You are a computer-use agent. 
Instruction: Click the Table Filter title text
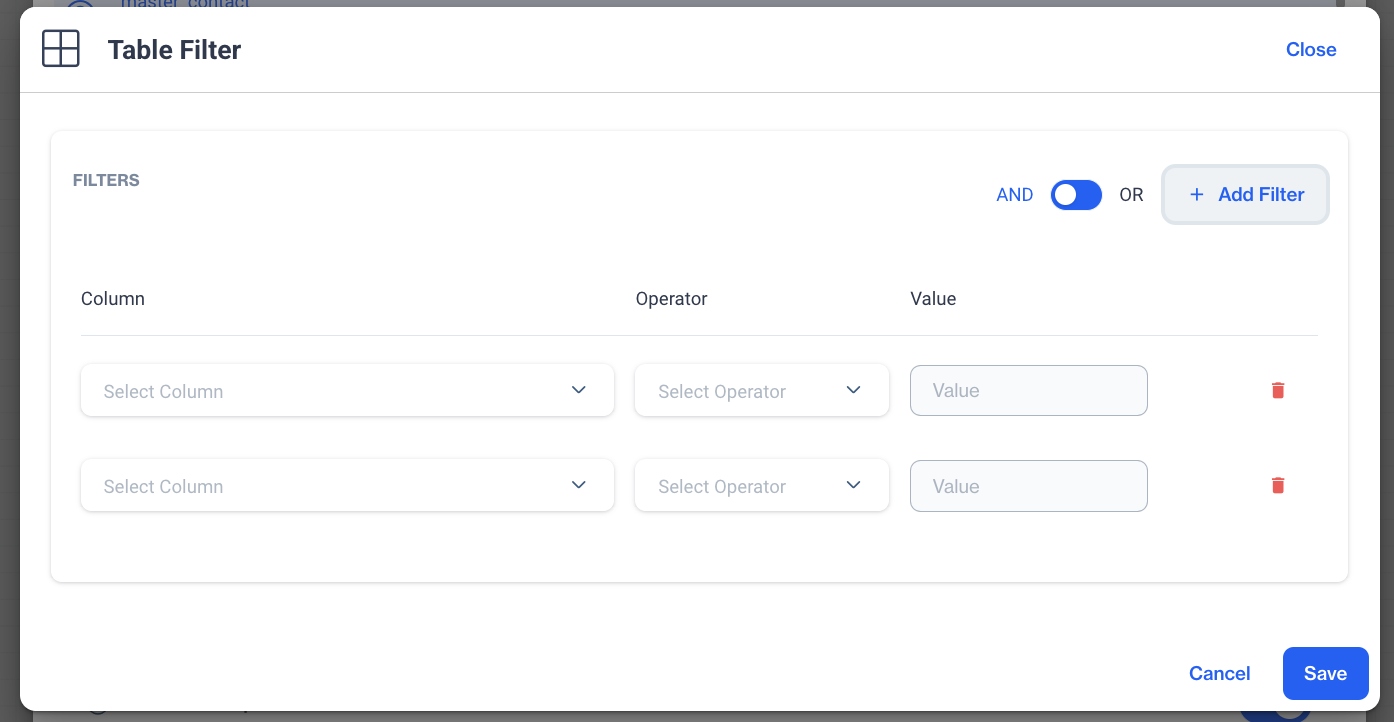(174, 50)
